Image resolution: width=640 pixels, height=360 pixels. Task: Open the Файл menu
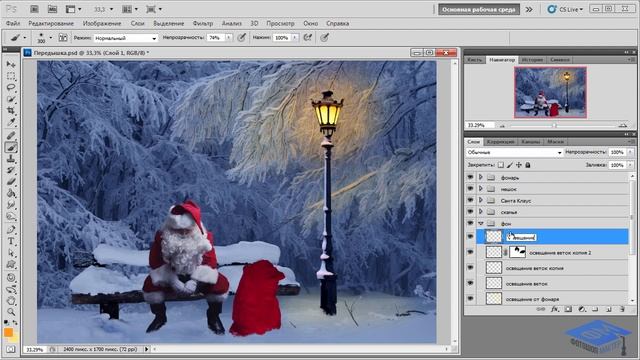point(13,23)
